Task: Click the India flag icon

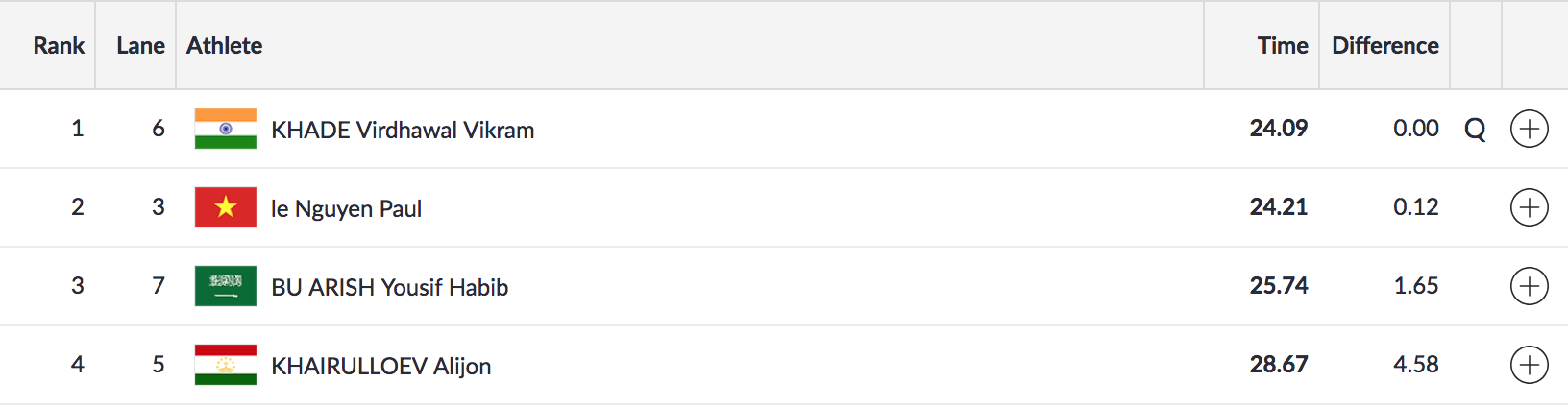Action: pyautogui.click(x=226, y=129)
